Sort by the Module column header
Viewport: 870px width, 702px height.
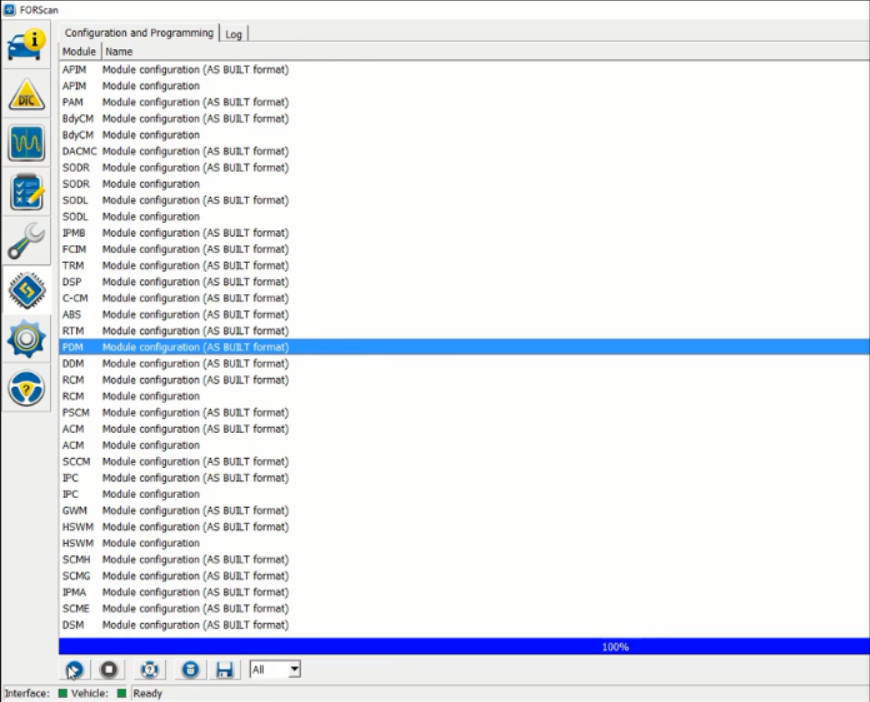pos(79,52)
